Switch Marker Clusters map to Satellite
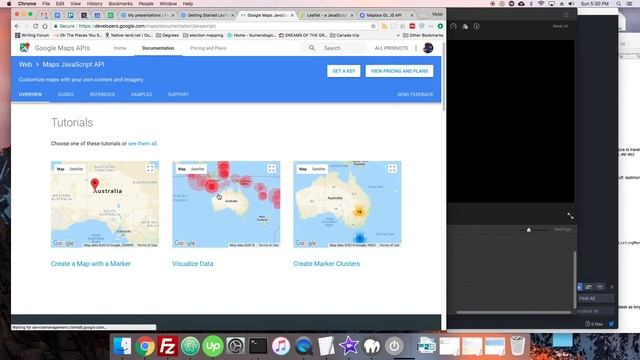 tap(318, 169)
